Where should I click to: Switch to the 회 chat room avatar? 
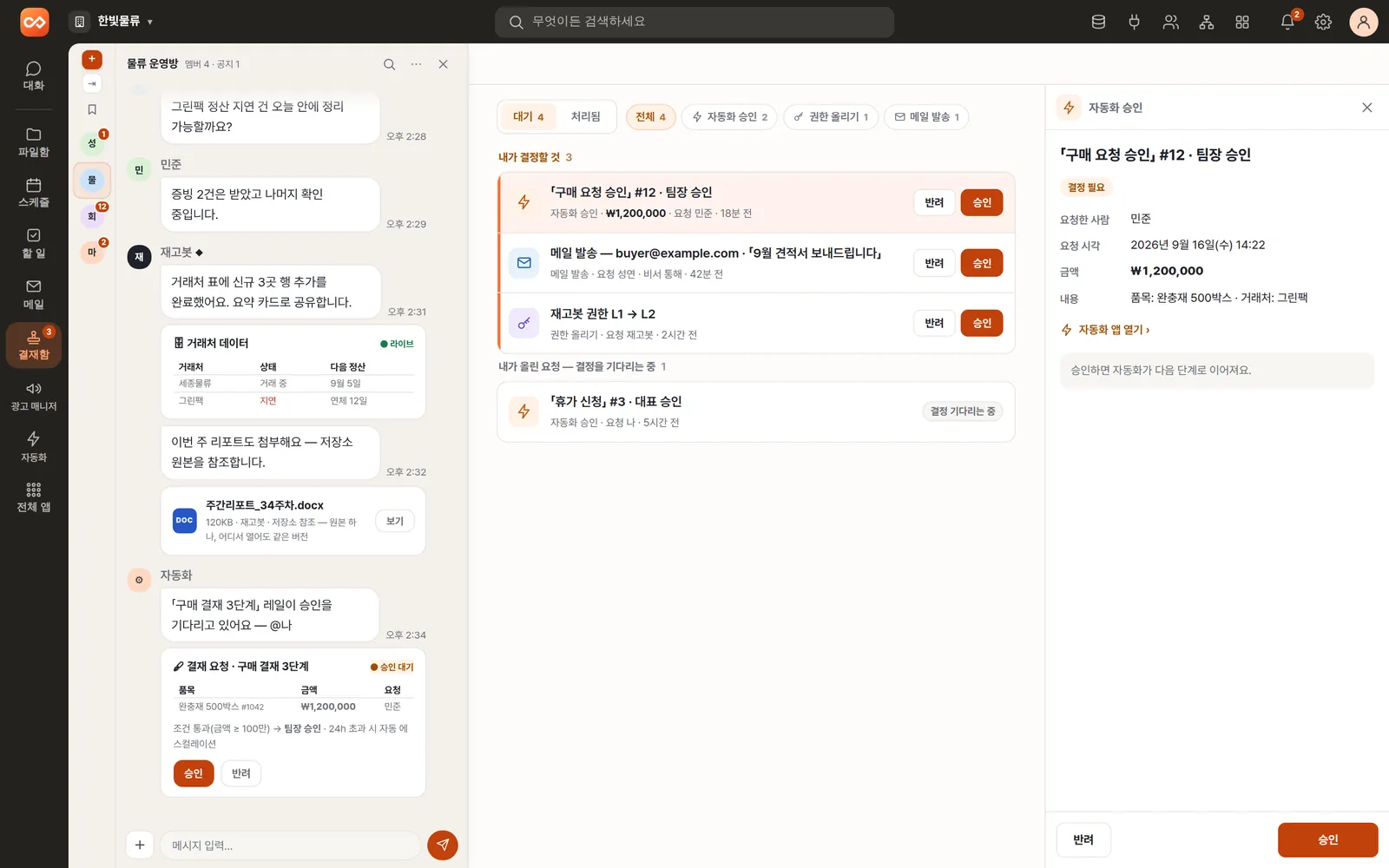point(92,216)
